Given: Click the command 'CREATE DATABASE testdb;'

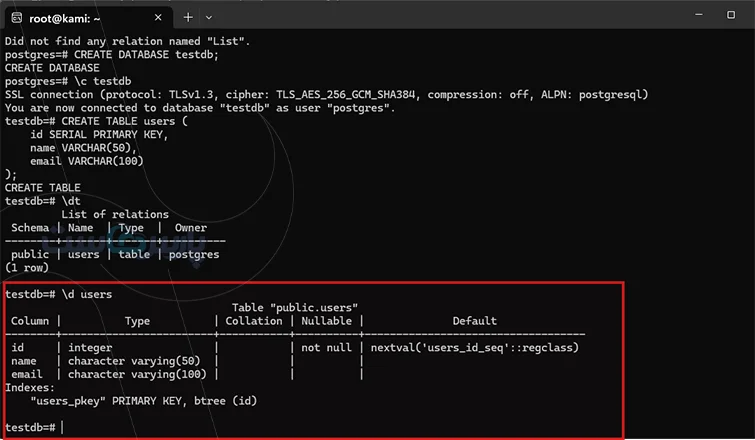Looking at the screenshot, I should pyautogui.click(x=146, y=54).
